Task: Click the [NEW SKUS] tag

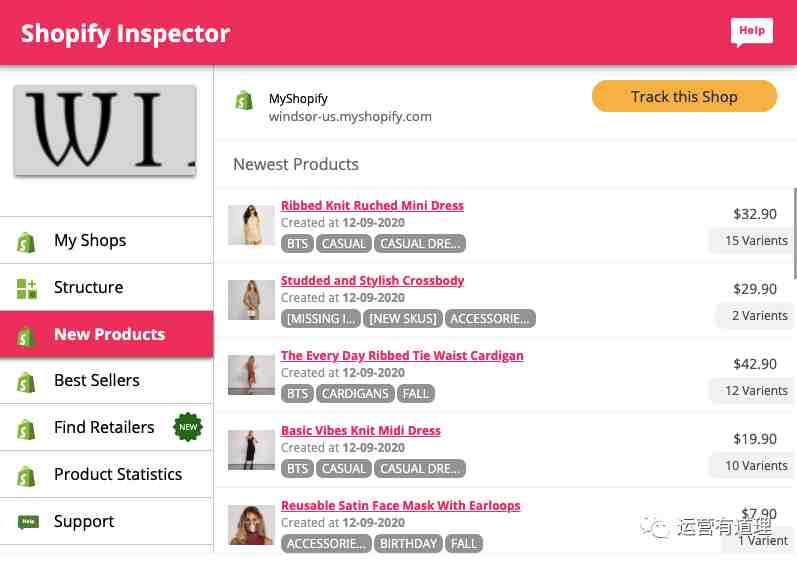Action: [403, 319]
